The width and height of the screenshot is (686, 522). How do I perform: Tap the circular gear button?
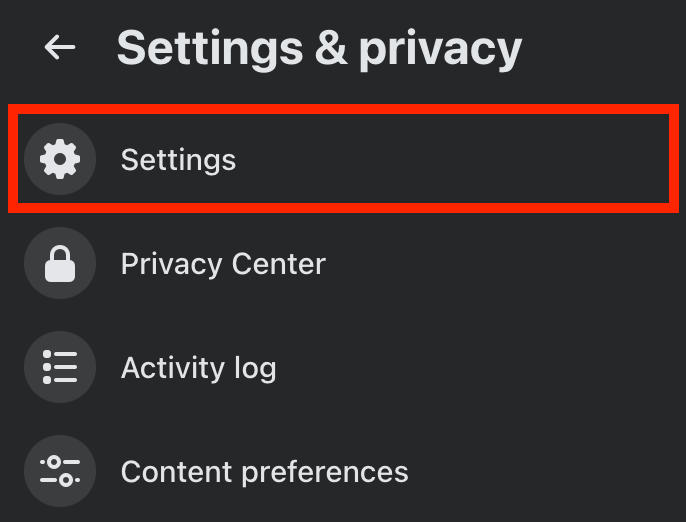pos(60,159)
